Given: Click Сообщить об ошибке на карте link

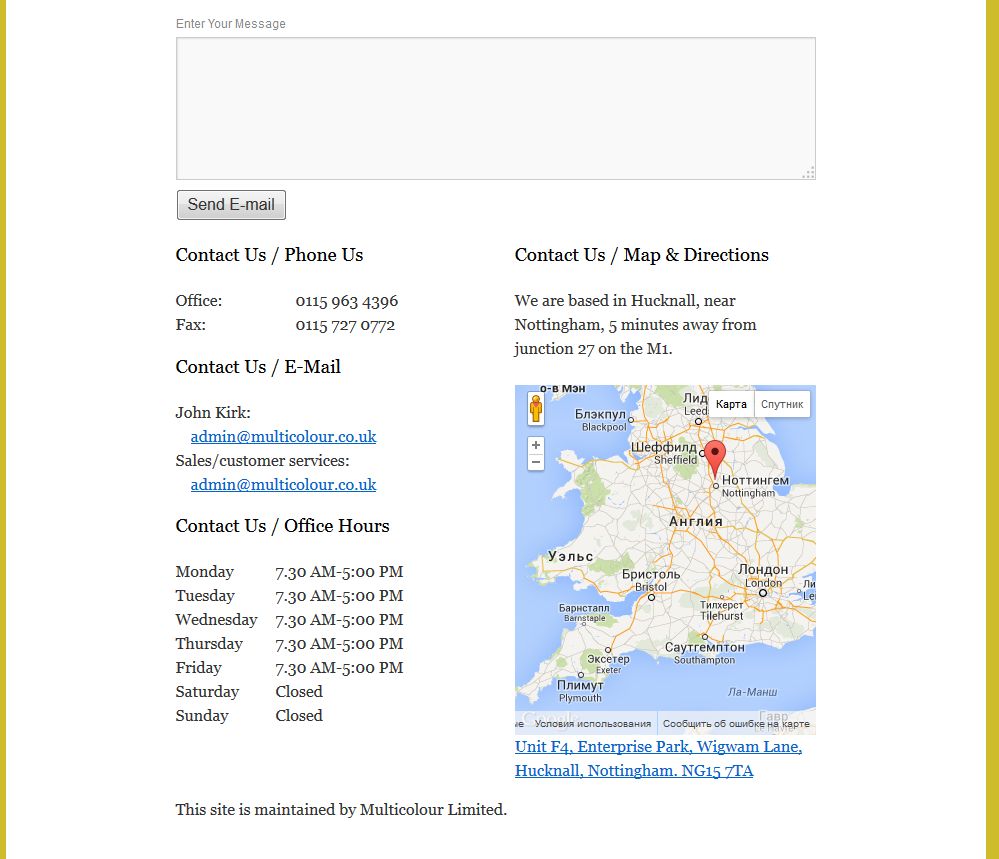Looking at the screenshot, I should click(x=736, y=724).
